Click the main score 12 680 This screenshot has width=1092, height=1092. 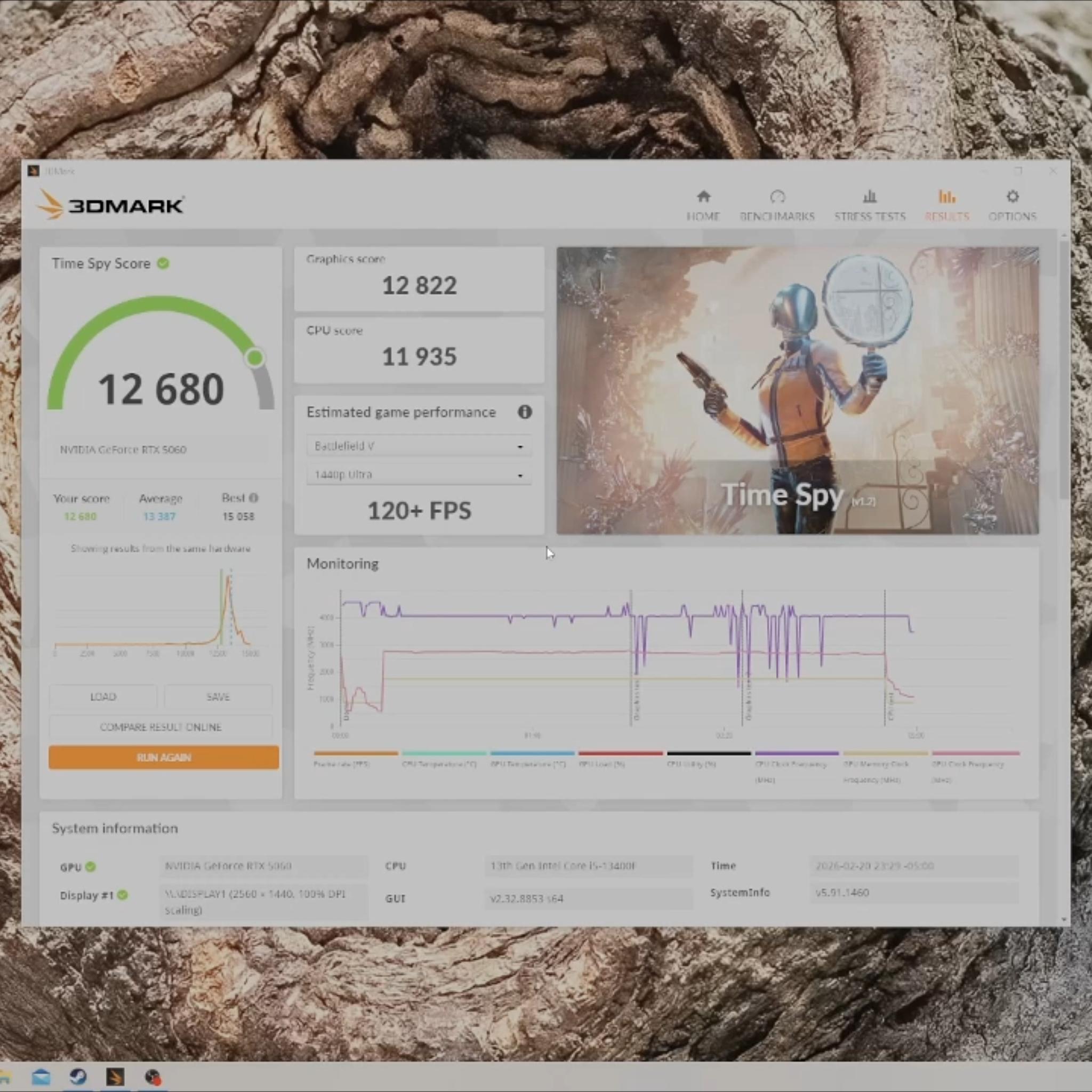[x=161, y=389]
